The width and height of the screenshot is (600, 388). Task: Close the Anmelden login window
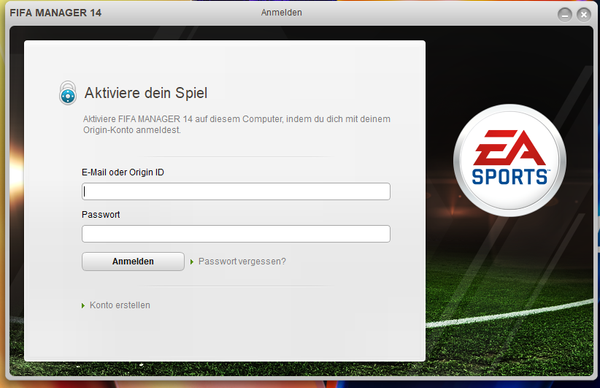[x=584, y=15]
